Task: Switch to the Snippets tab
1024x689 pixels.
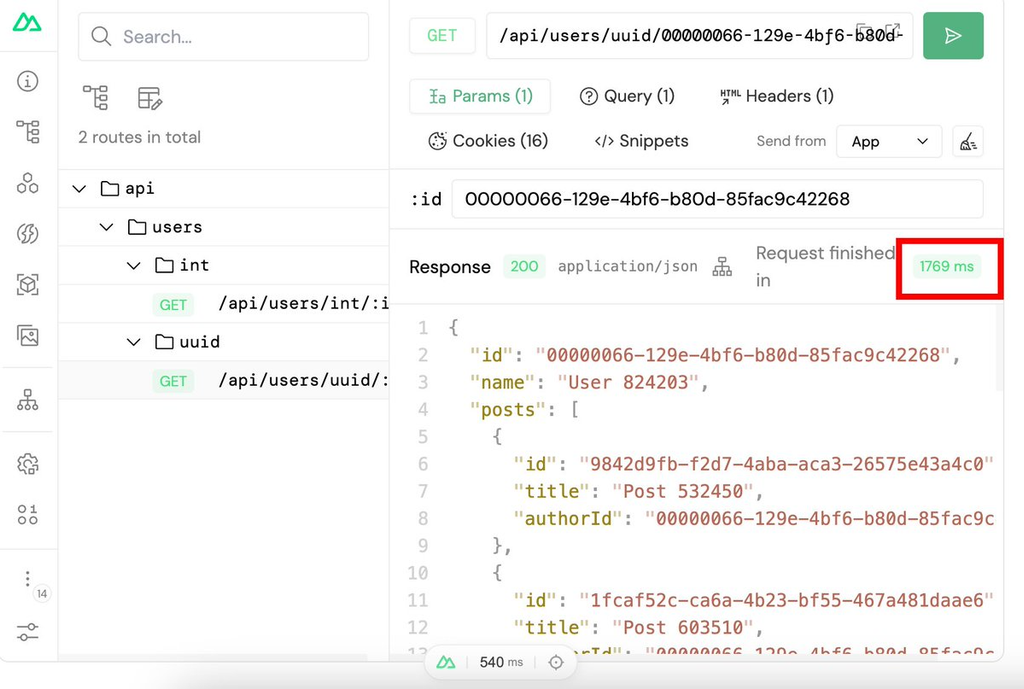Action: point(641,141)
